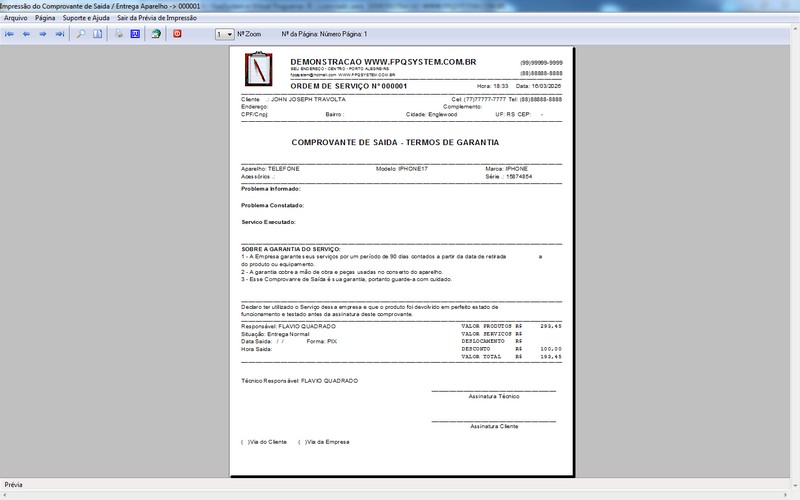Screen dimensions: 800x500
Task: Click the blue save/export icon
Action: [134, 34]
